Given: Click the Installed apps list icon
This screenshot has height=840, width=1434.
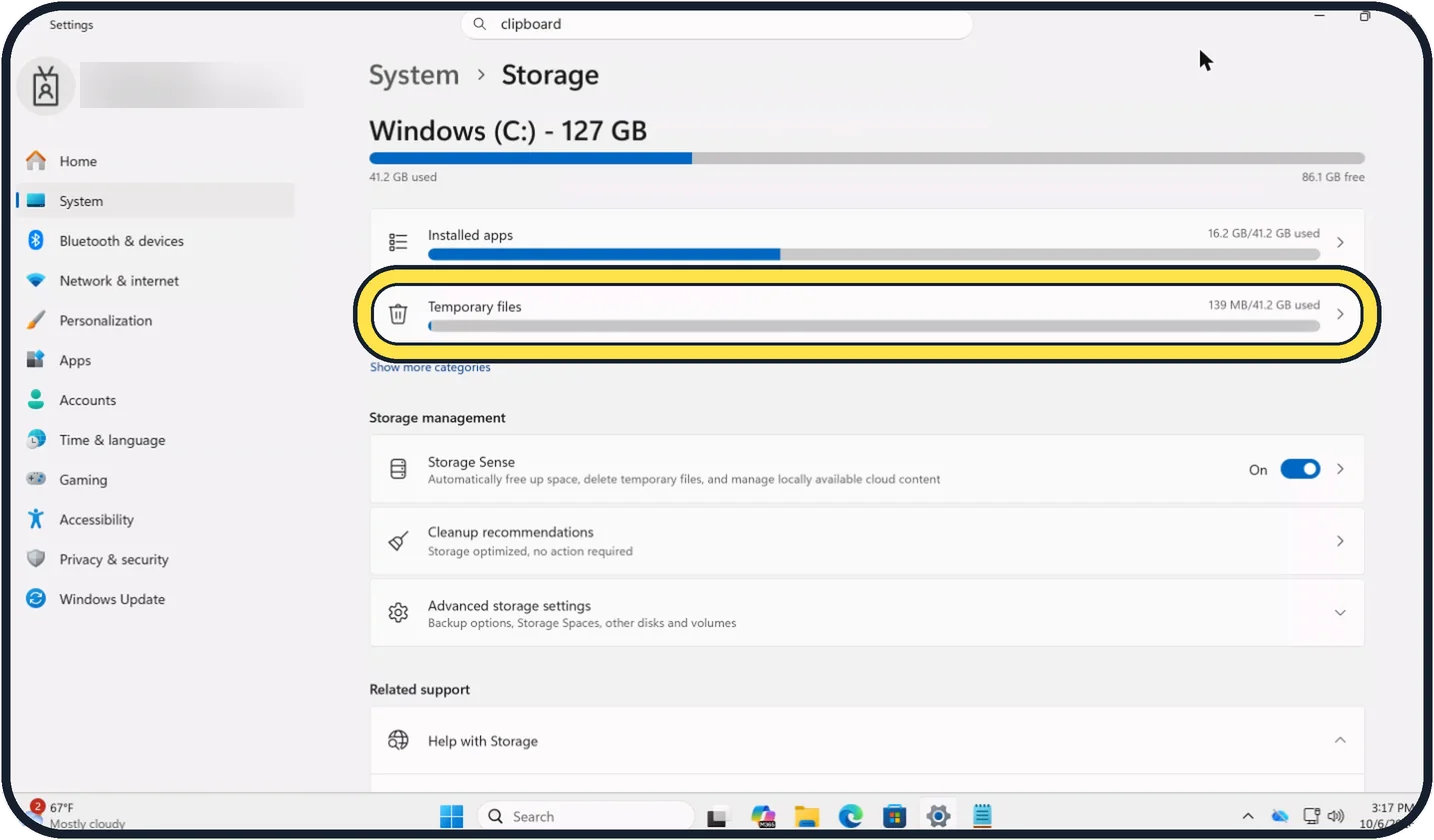Looking at the screenshot, I should coord(398,242).
